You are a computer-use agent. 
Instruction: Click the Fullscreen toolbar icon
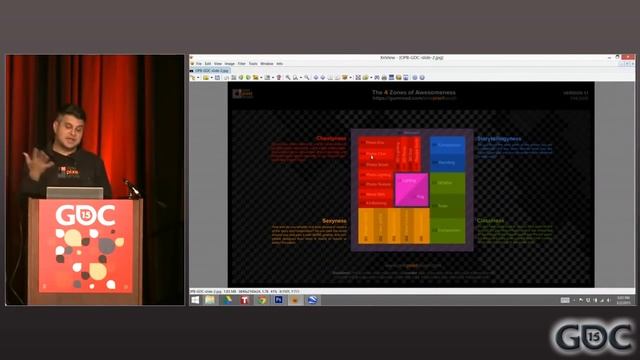click(358, 78)
